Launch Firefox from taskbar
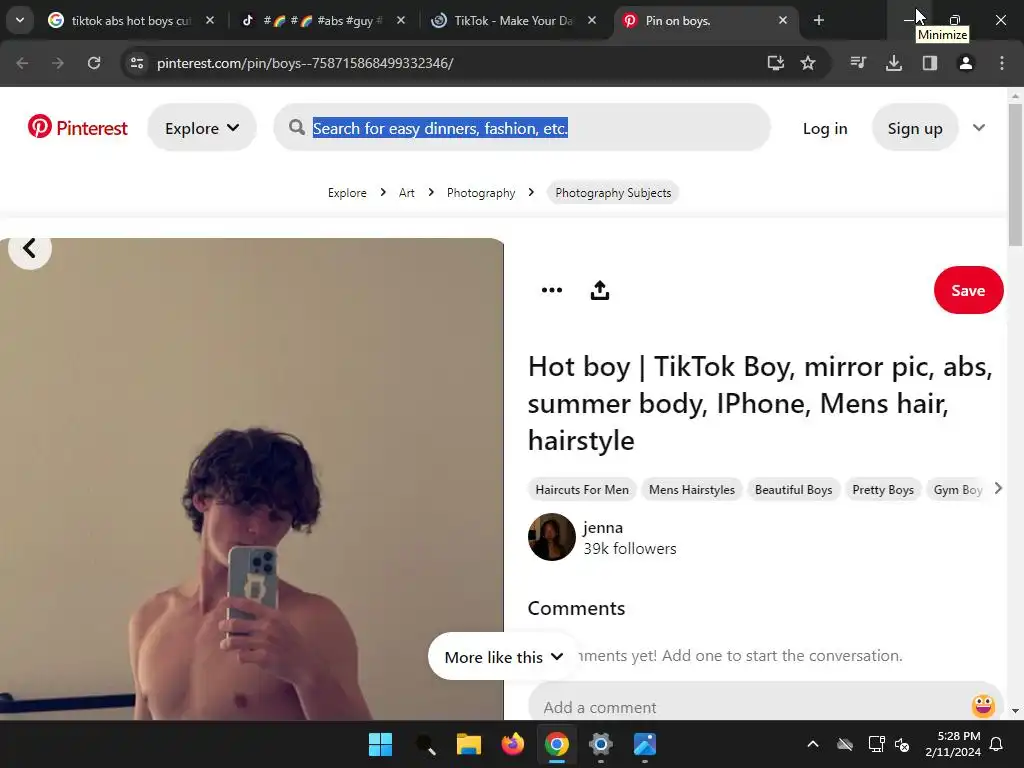 coord(513,744)
